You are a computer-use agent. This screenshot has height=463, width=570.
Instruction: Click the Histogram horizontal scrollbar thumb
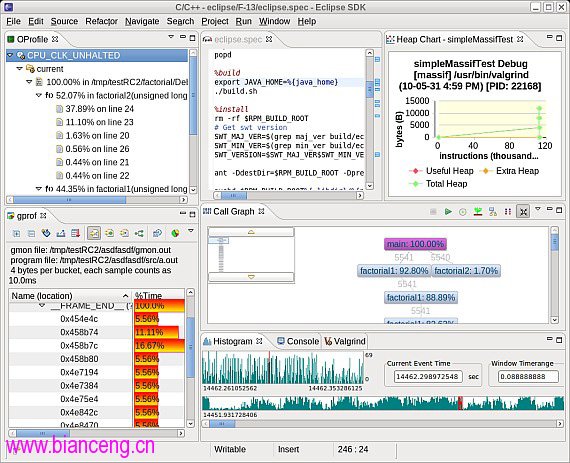tap(222, 424)
